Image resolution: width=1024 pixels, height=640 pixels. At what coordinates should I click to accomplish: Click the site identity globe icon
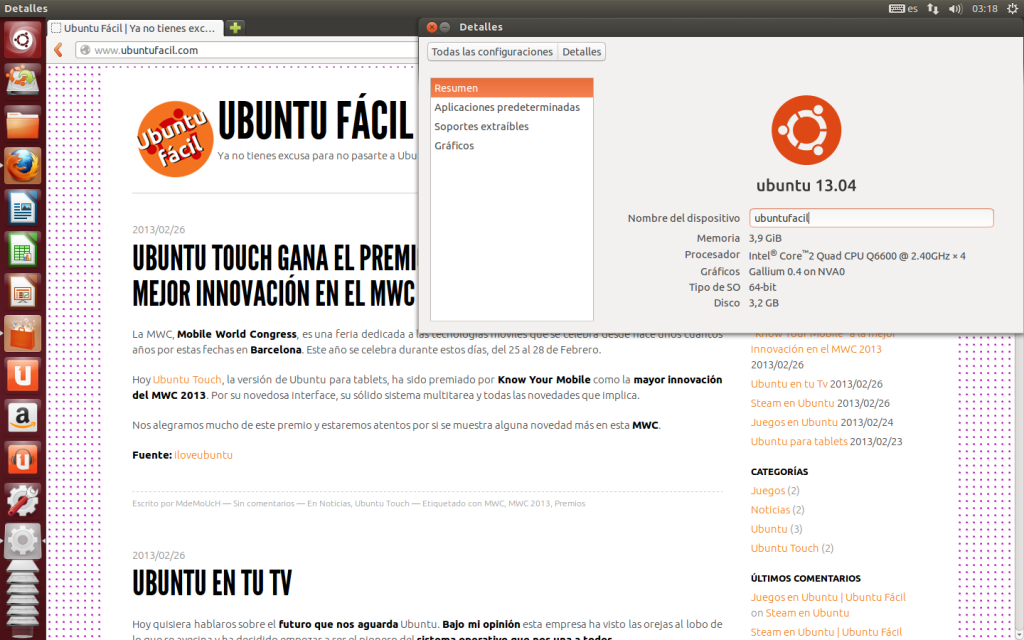[85, 50]
